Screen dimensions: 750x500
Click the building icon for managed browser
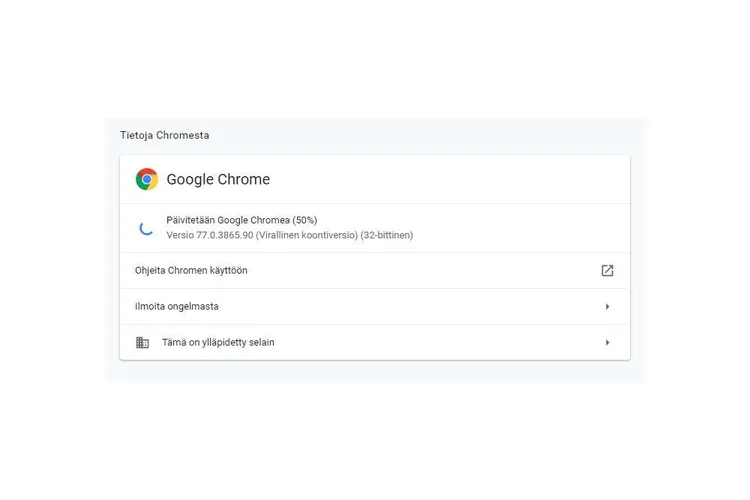tap(143, 343)
